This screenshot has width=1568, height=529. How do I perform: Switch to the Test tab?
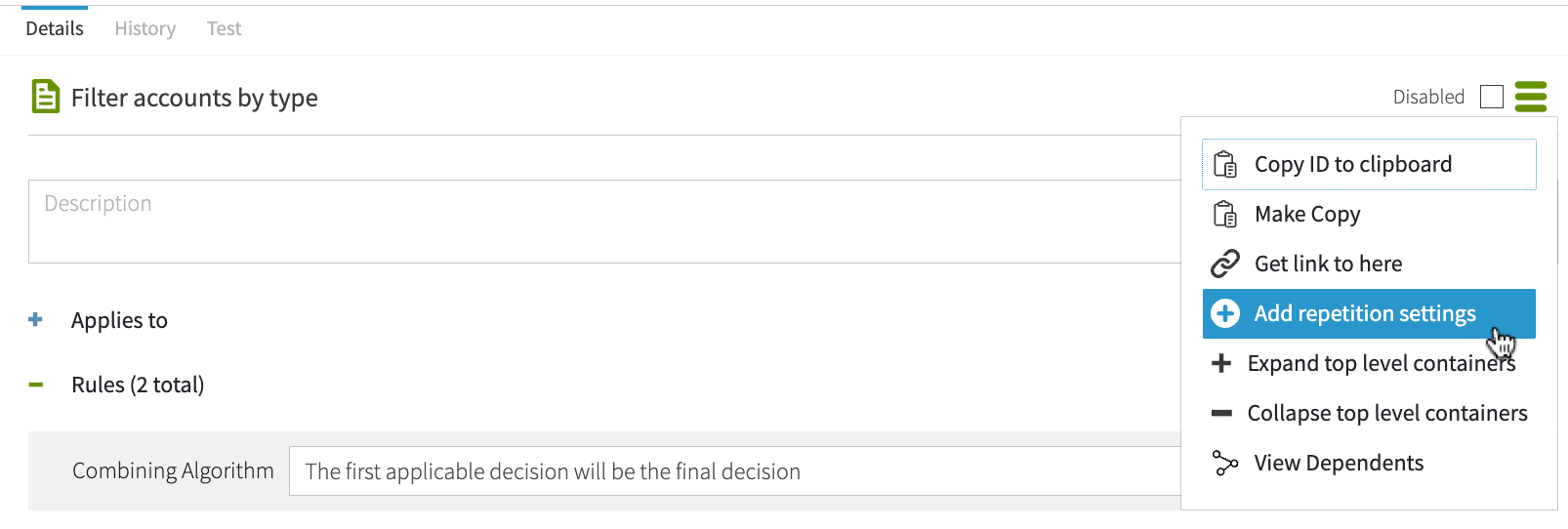(224, 28)
